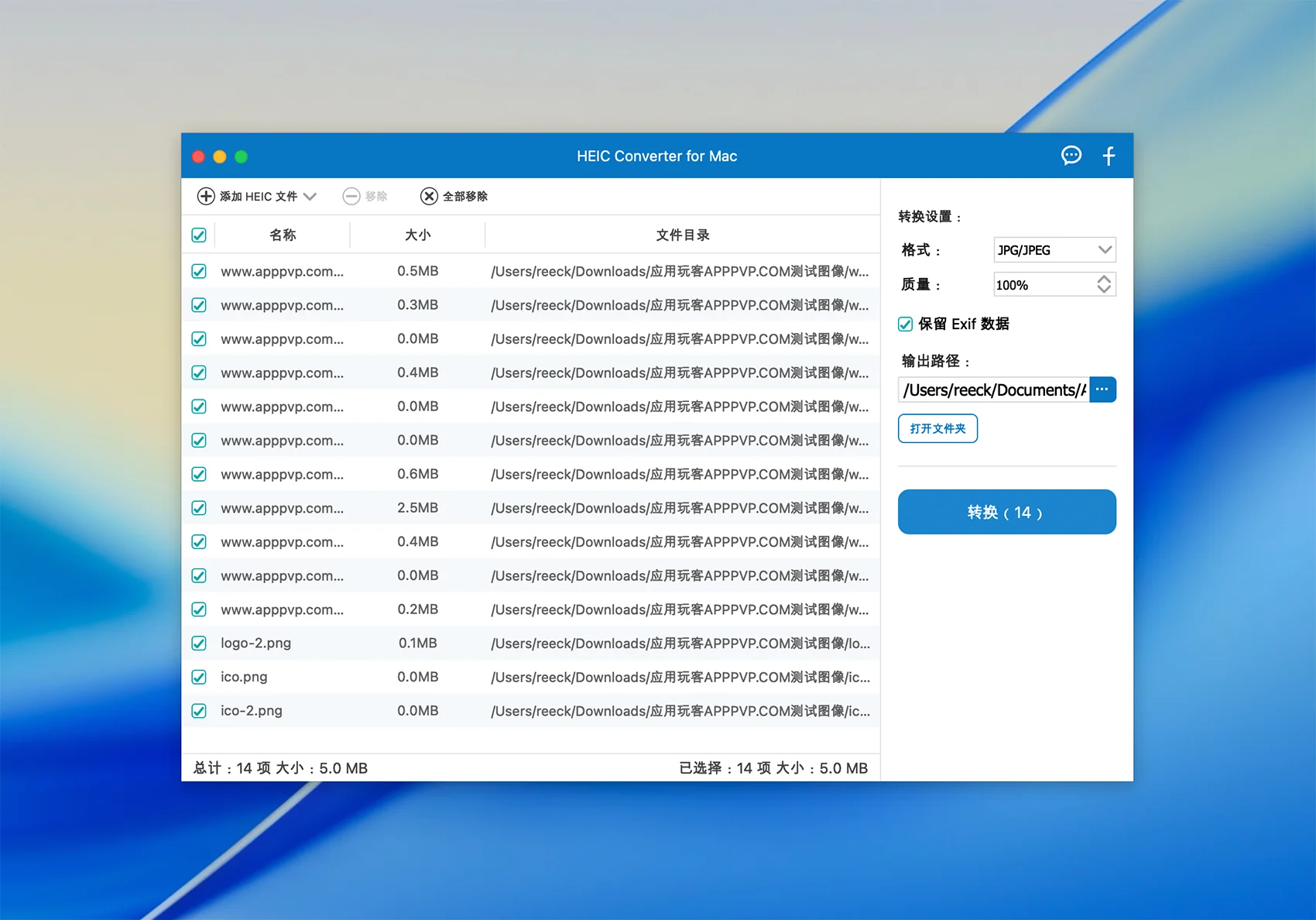Expand the Add HEIC file dropdown arrow

point(310,197)
